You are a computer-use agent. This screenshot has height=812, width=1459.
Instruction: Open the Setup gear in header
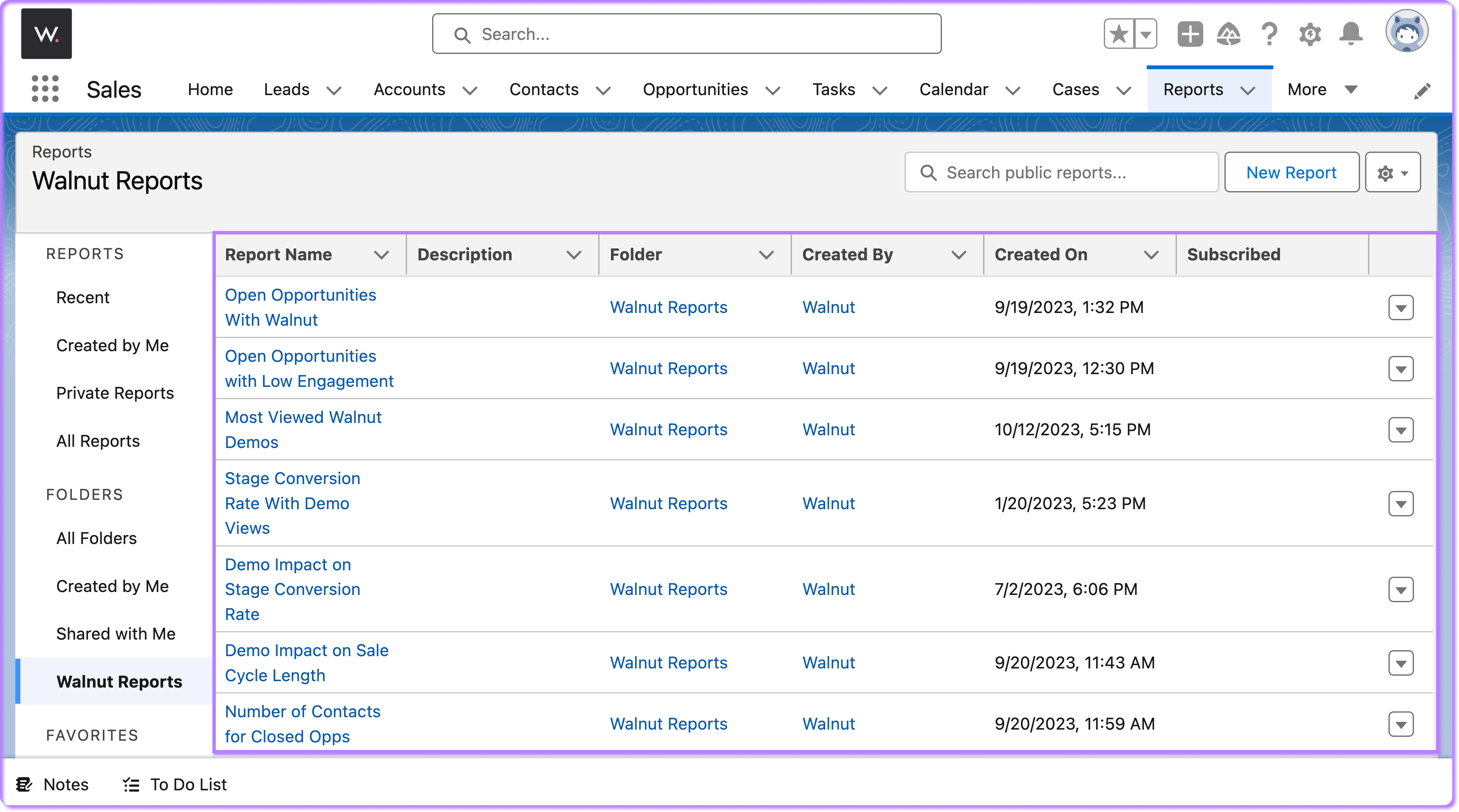click(1309, 34)
